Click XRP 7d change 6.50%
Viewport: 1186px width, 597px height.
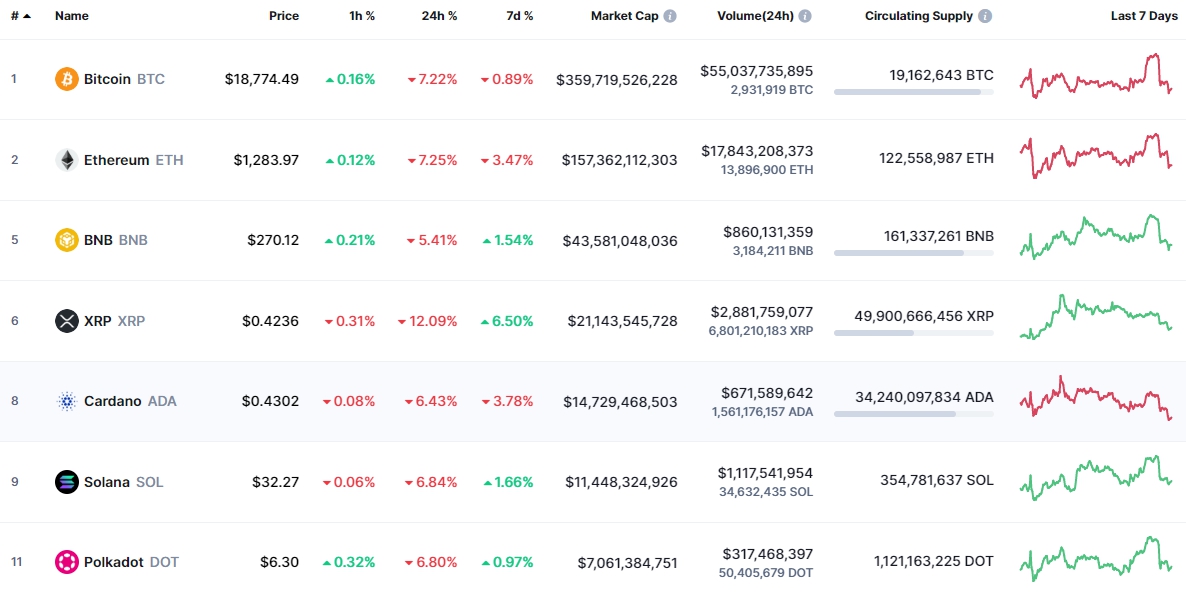click(x=507, y=321)
